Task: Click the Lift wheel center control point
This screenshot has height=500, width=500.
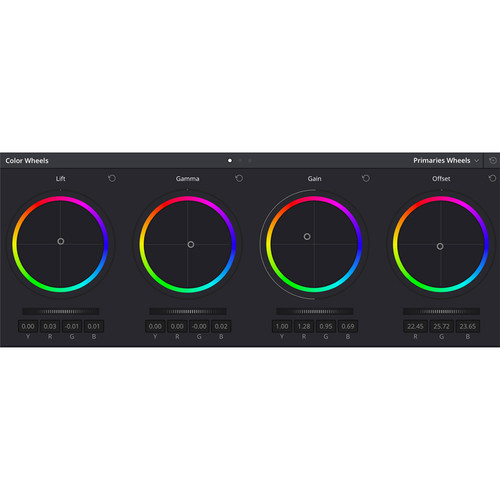Action: (61, 241)
